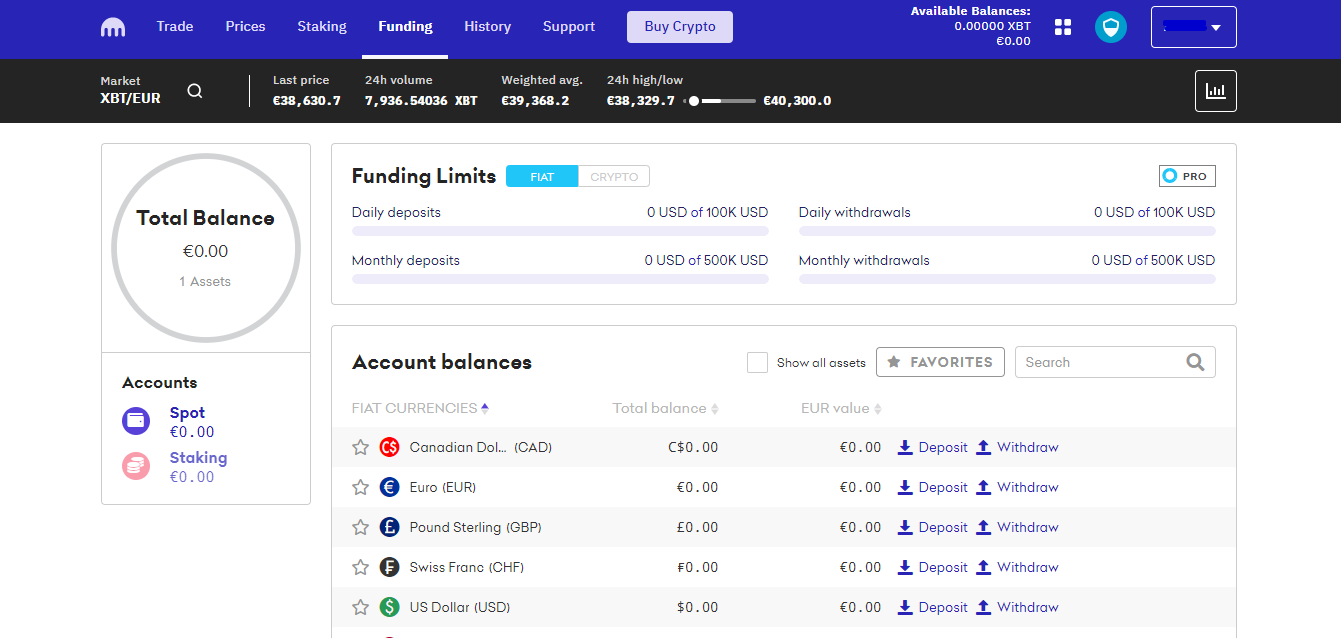Open the History tab
1341x638 pixels.
(x=487, y=26)
